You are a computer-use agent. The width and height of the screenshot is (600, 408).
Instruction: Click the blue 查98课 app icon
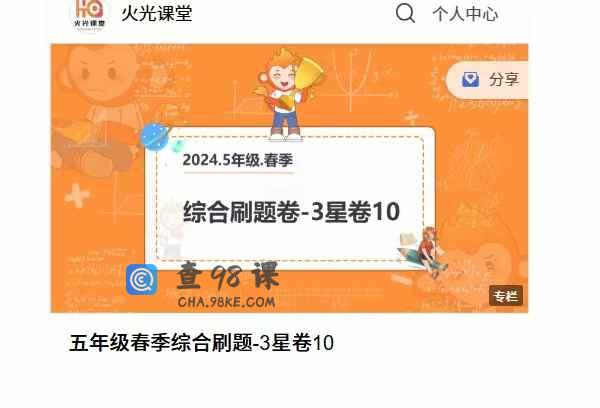[142, 280]
